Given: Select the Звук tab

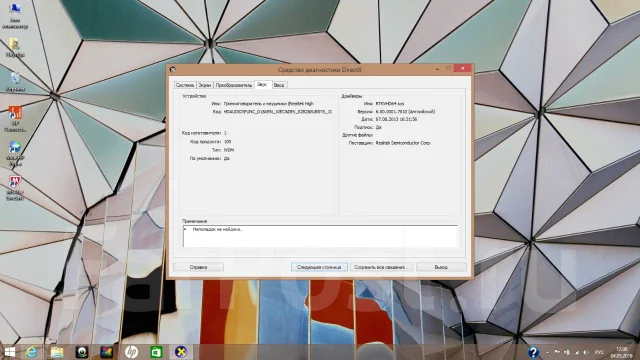Looking at the screenshot, I should click(x=262, y=84).
